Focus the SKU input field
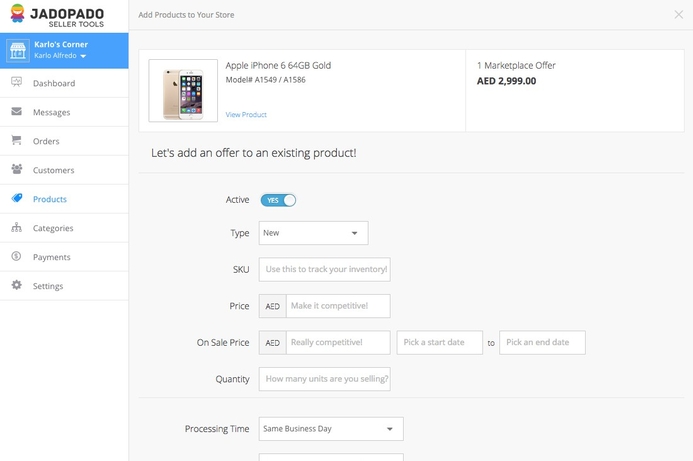Image resolution: width=693 pixels, height=461 pixels. pyautogui.click(x=324, y=270)
